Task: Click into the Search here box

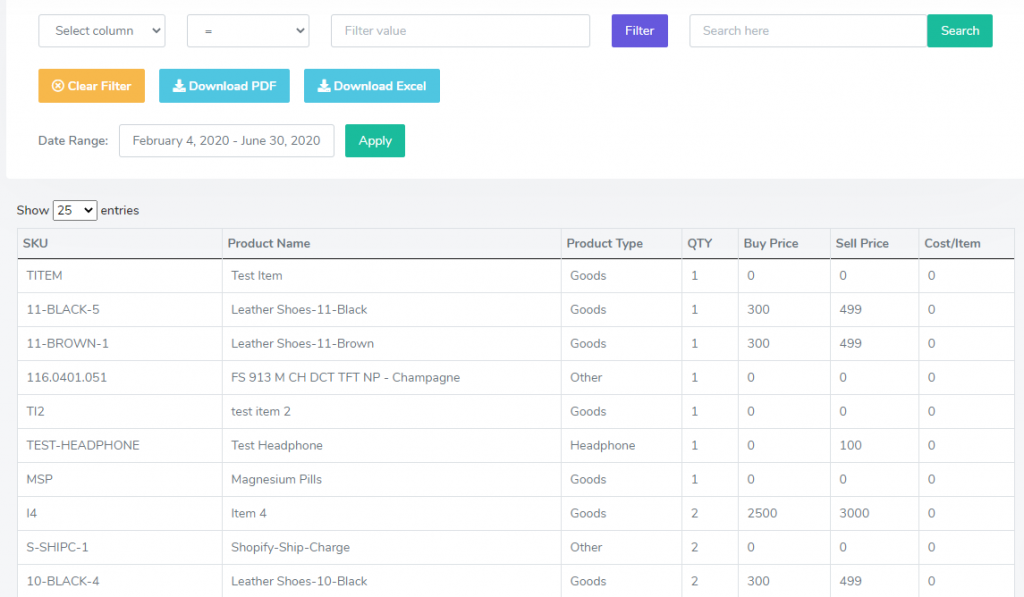Action: click(x=808, y=31)
